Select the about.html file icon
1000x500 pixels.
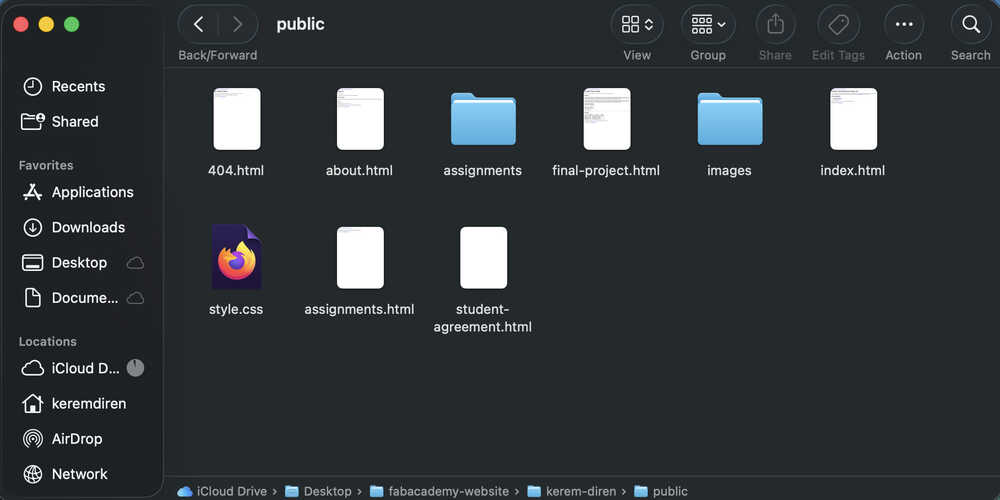point(360,119)
